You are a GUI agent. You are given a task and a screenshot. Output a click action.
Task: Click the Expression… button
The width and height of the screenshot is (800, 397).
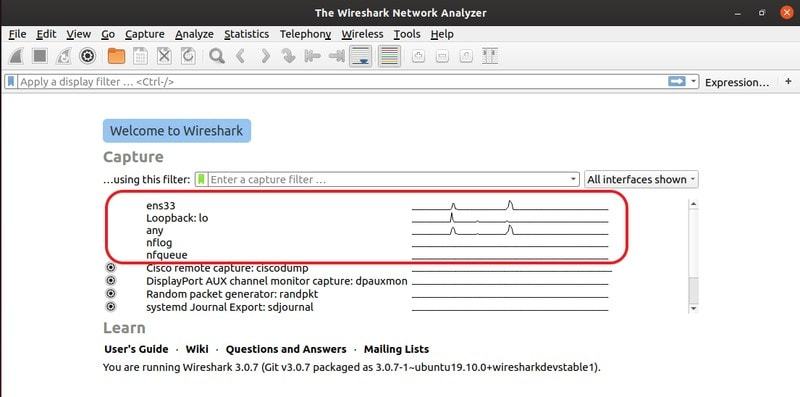pyautogui.click(x=737, y=82)
